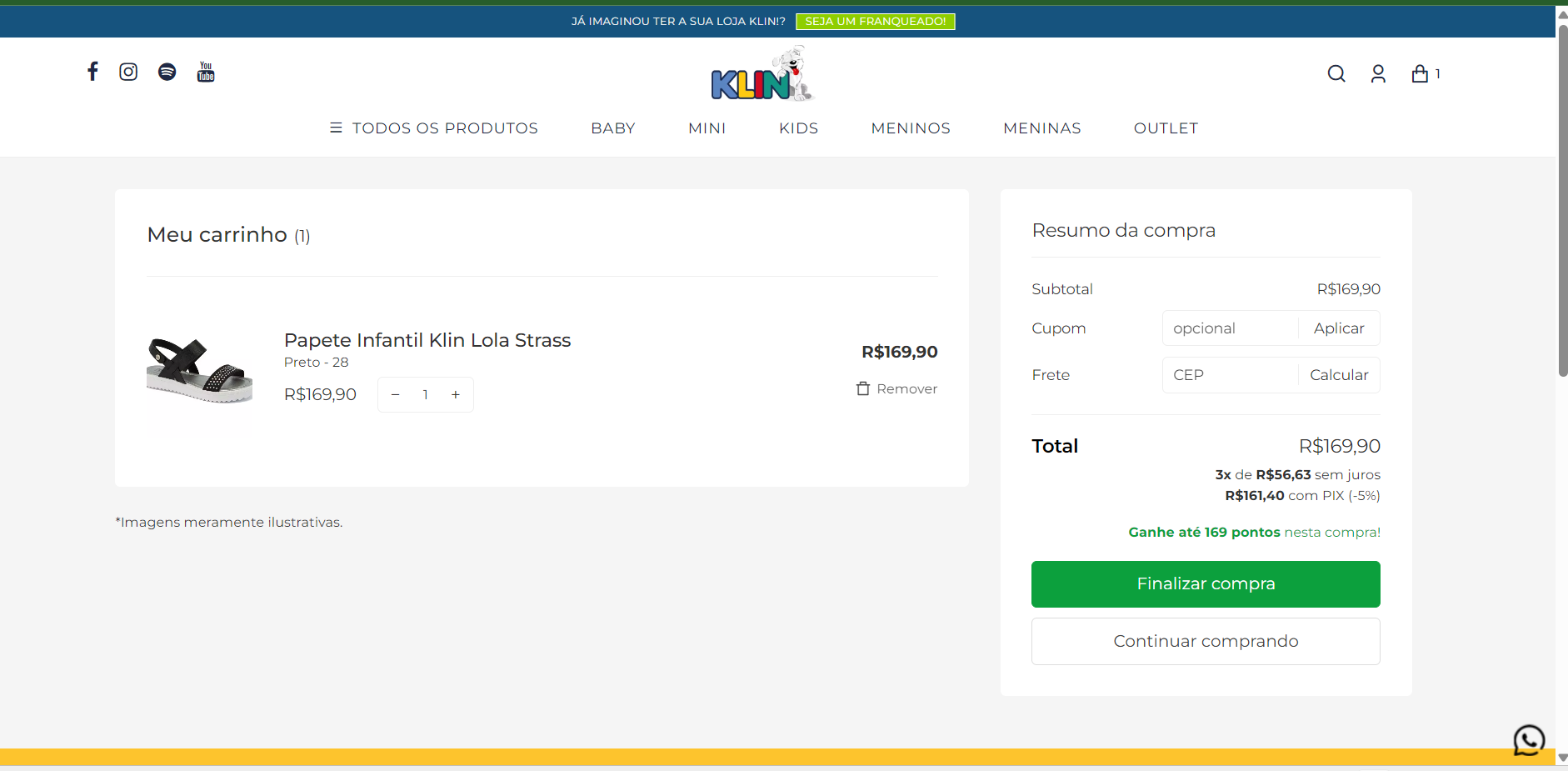Open the user account icon
Screen dimensions: 1568x771
[x=1378, y=73]
